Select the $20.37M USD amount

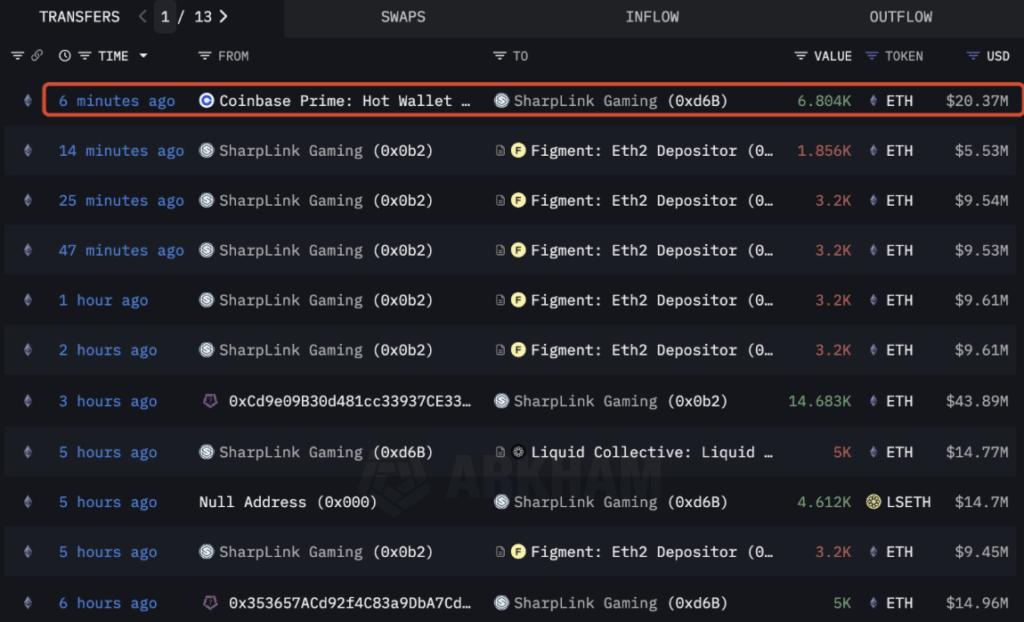(x=977, y=101)
